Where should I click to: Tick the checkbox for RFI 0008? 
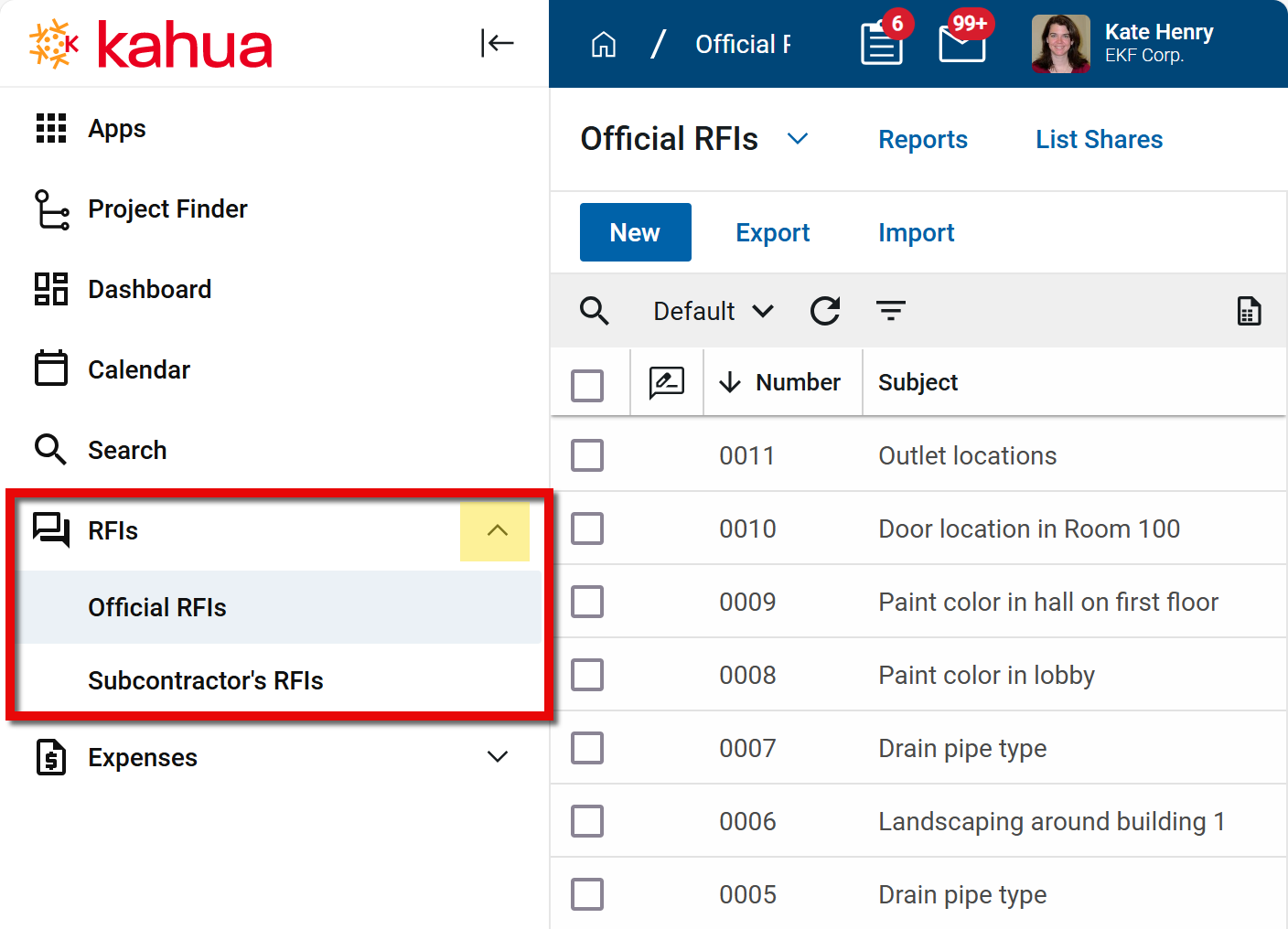[x=587, y=675]
